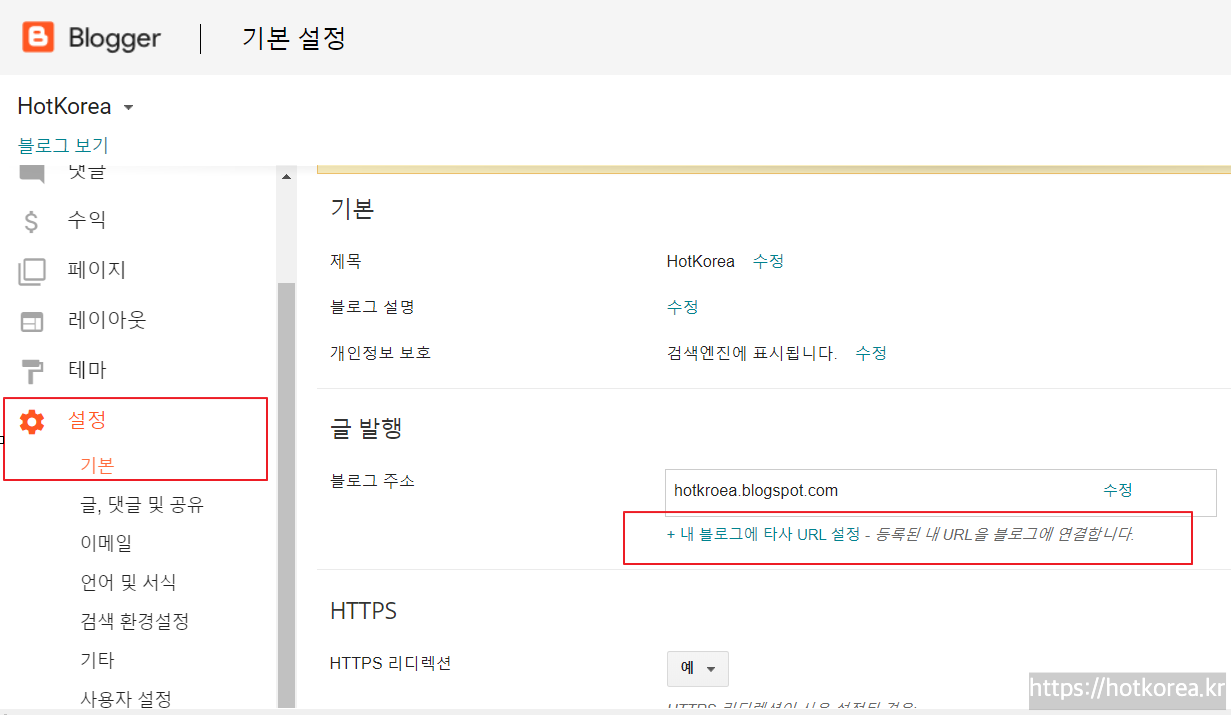Click the 수익 dollar sign icon
Screen dimensions: 1231x715
coord(32,221)
